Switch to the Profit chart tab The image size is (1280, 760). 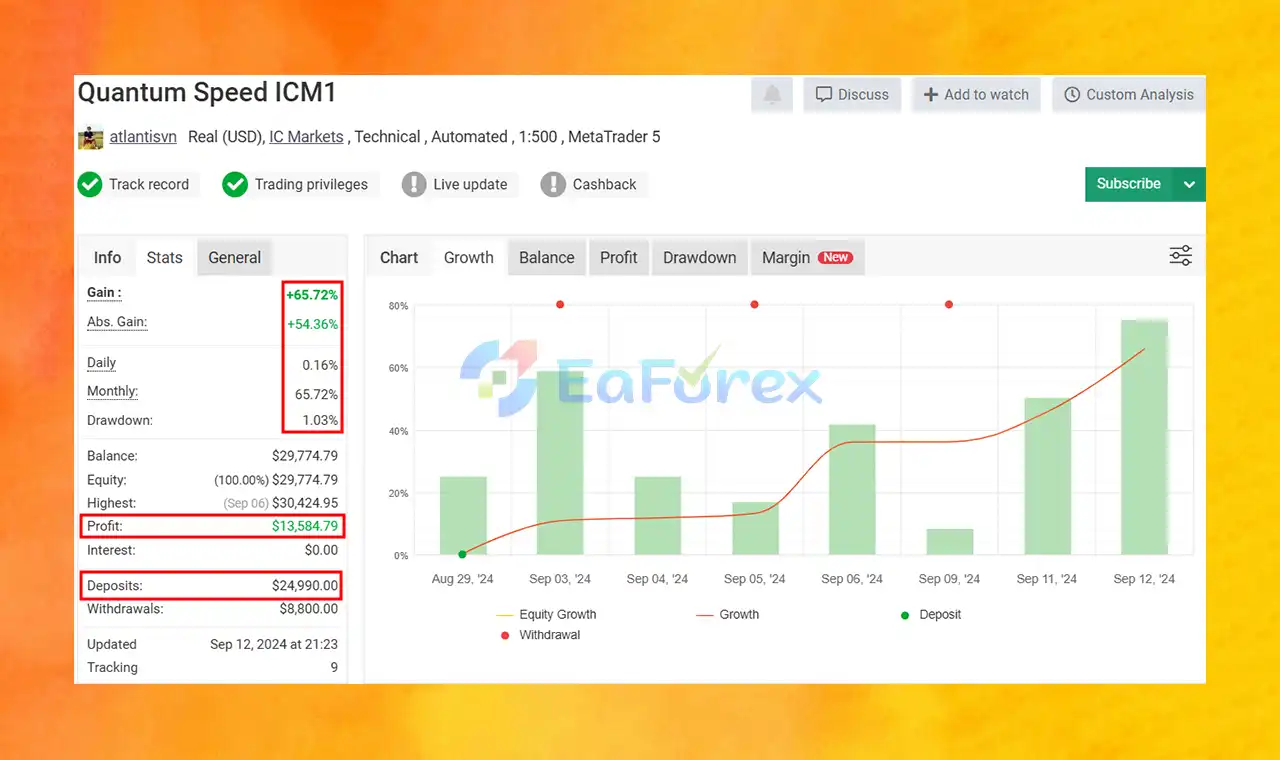619,257
